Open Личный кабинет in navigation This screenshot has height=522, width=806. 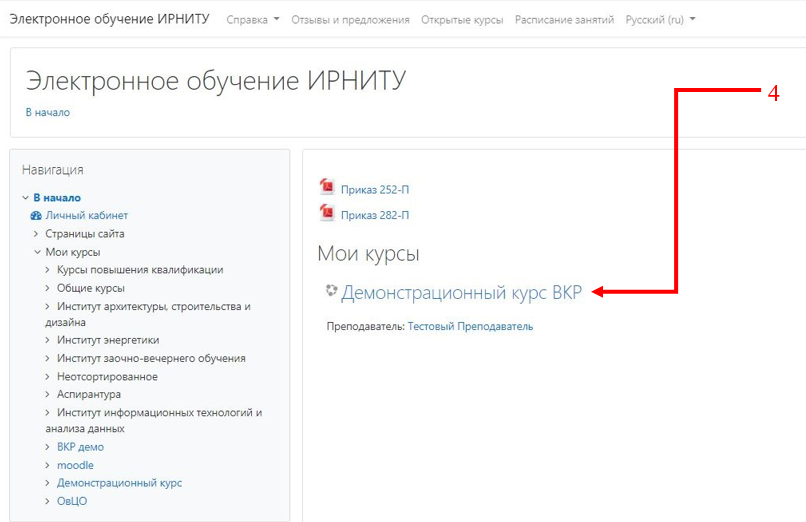(x=86, y=215)
